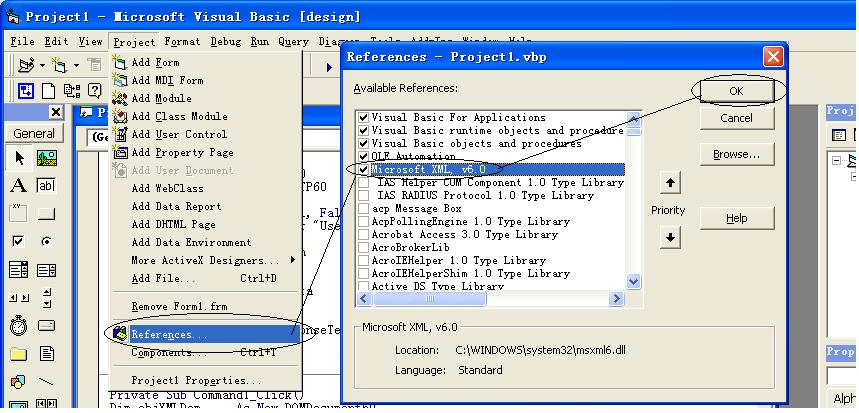
Task: Click the Help button in References dialog
Action: tap(736, 219)
